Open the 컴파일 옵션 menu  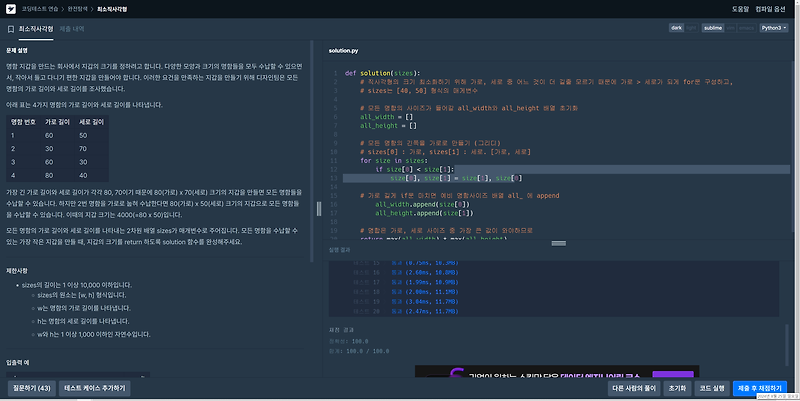point(770,9)
